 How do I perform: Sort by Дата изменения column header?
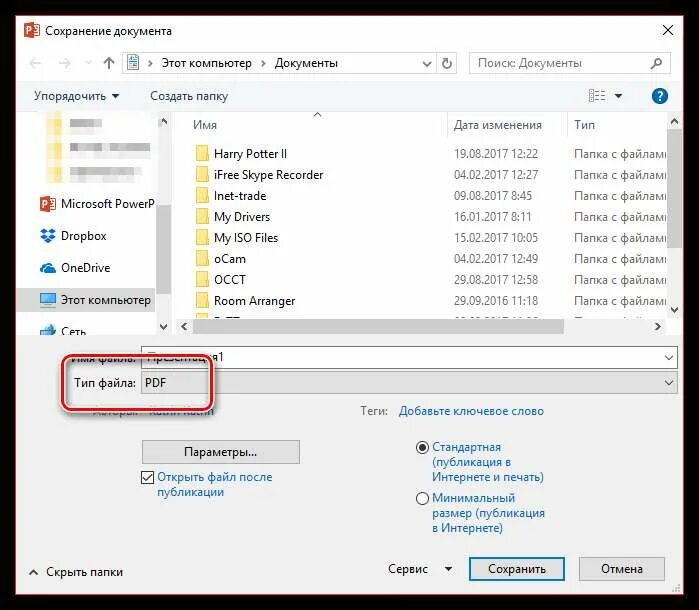pos(498,125)
